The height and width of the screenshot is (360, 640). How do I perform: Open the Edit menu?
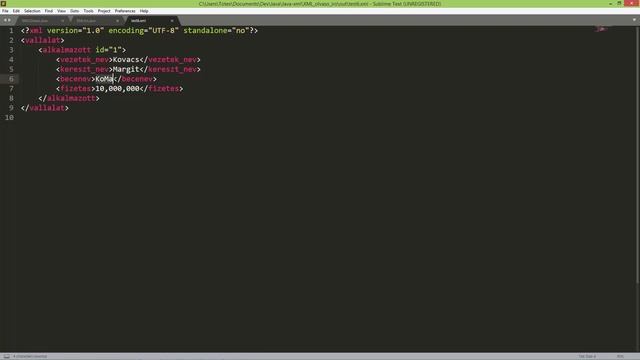pyautogui.click(x=16, y=11)
